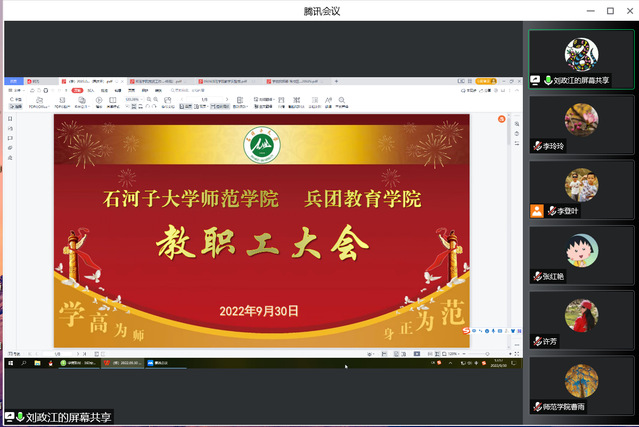This screenshot has width=639, height=427.
Task: Click 张红艳's muted microphone icon
Action: tap(538, 276)
